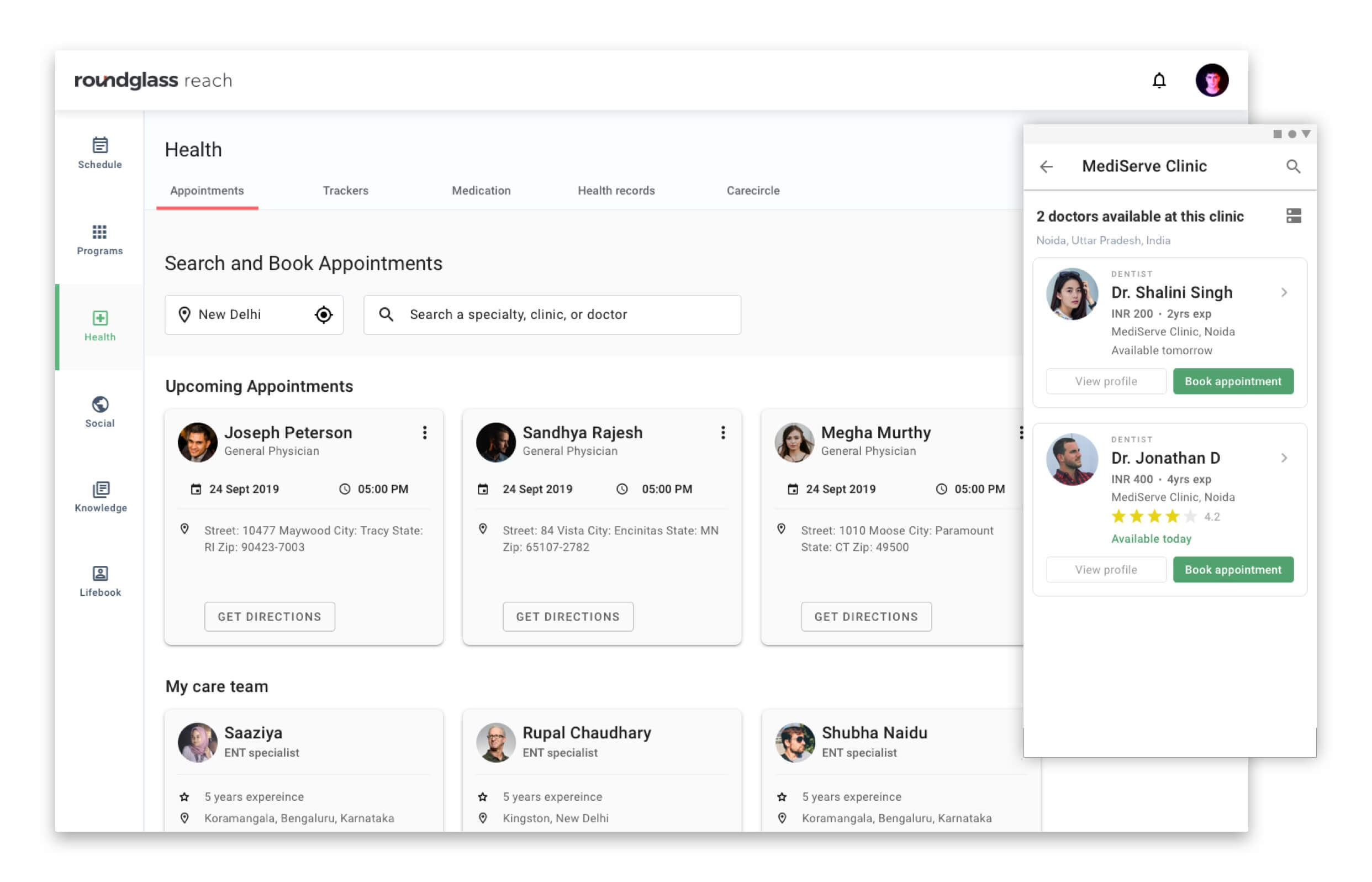Click 'Available today' for Dr. Jonathan D
The width and height of the screenshot is (1372, 882).
pos(1151,539)
